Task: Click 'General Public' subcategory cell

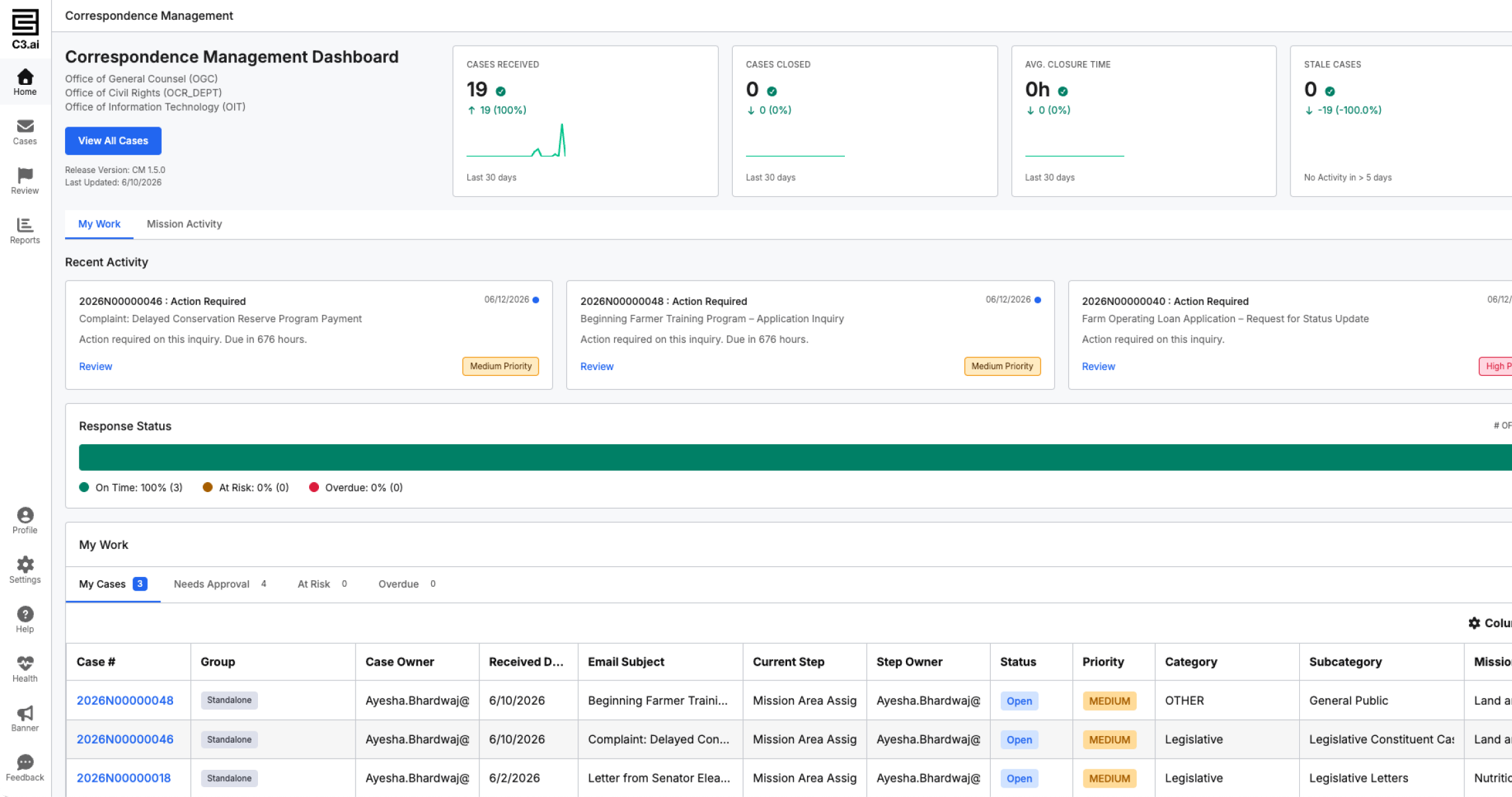Action: pyautogui.click(x=1382, y=701)
